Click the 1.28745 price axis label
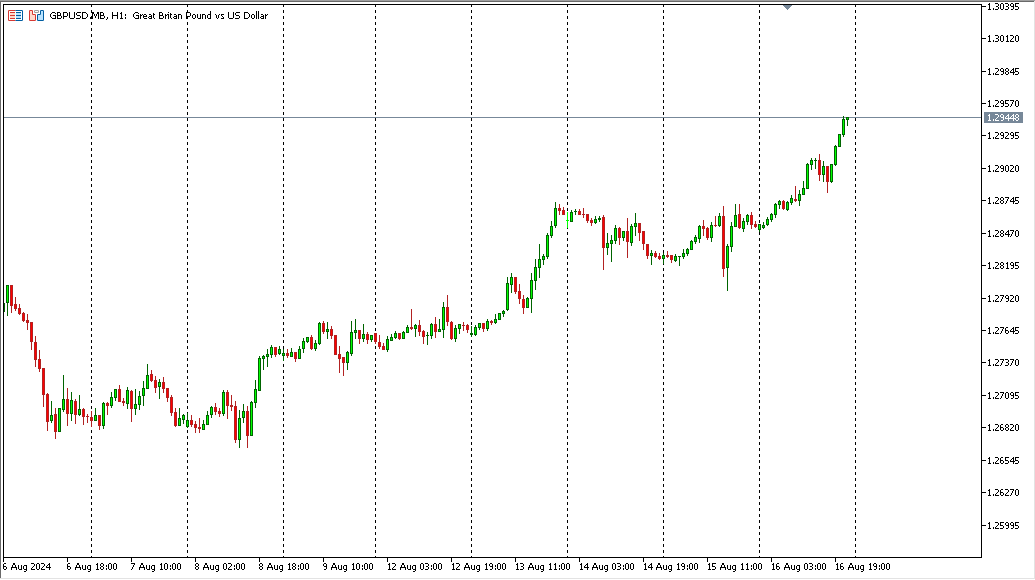Image resolution: width=1035 pixels, height=580 pixels. (1003, 201)
